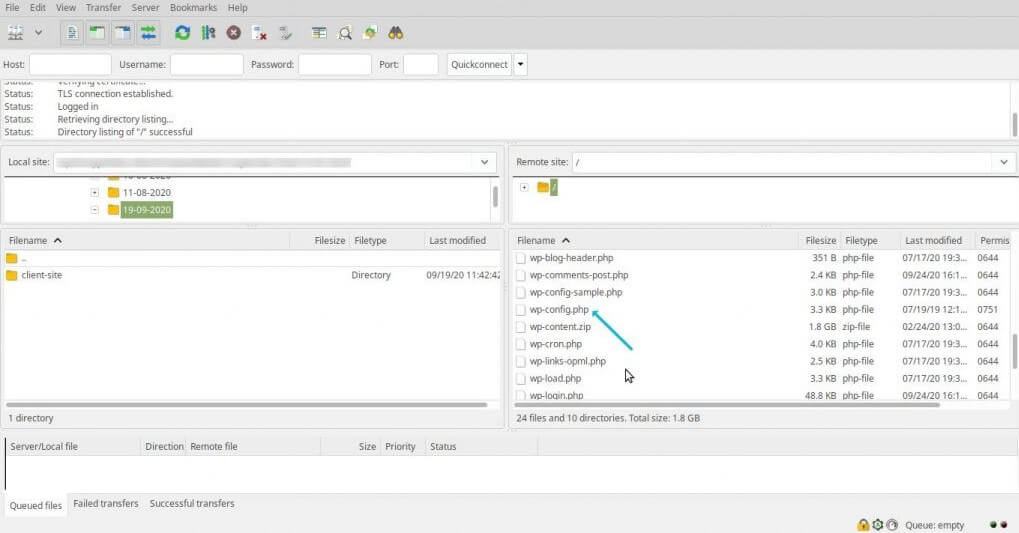Sort remote files by Filename column
Image resolution: width=1019 pixels, height=533 pixels.
coord(655,240)
